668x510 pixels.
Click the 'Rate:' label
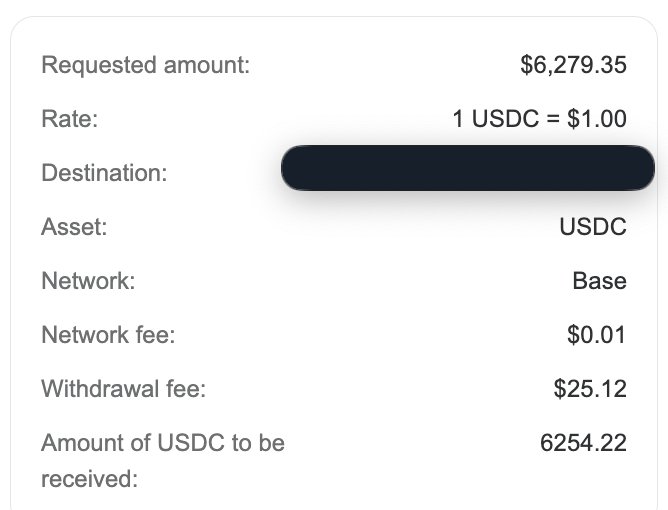click(x=69, y=120)
